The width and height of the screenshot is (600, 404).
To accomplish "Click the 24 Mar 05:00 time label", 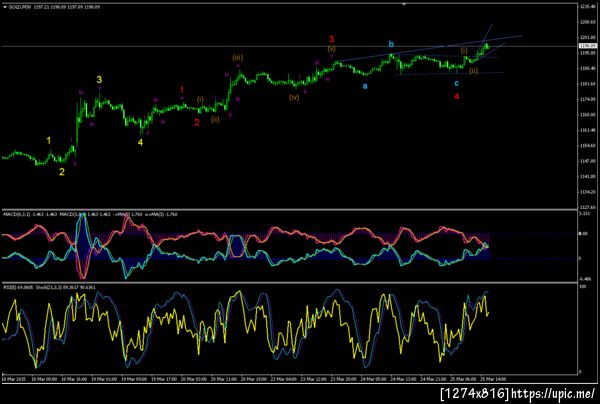I will coord(373,379).
